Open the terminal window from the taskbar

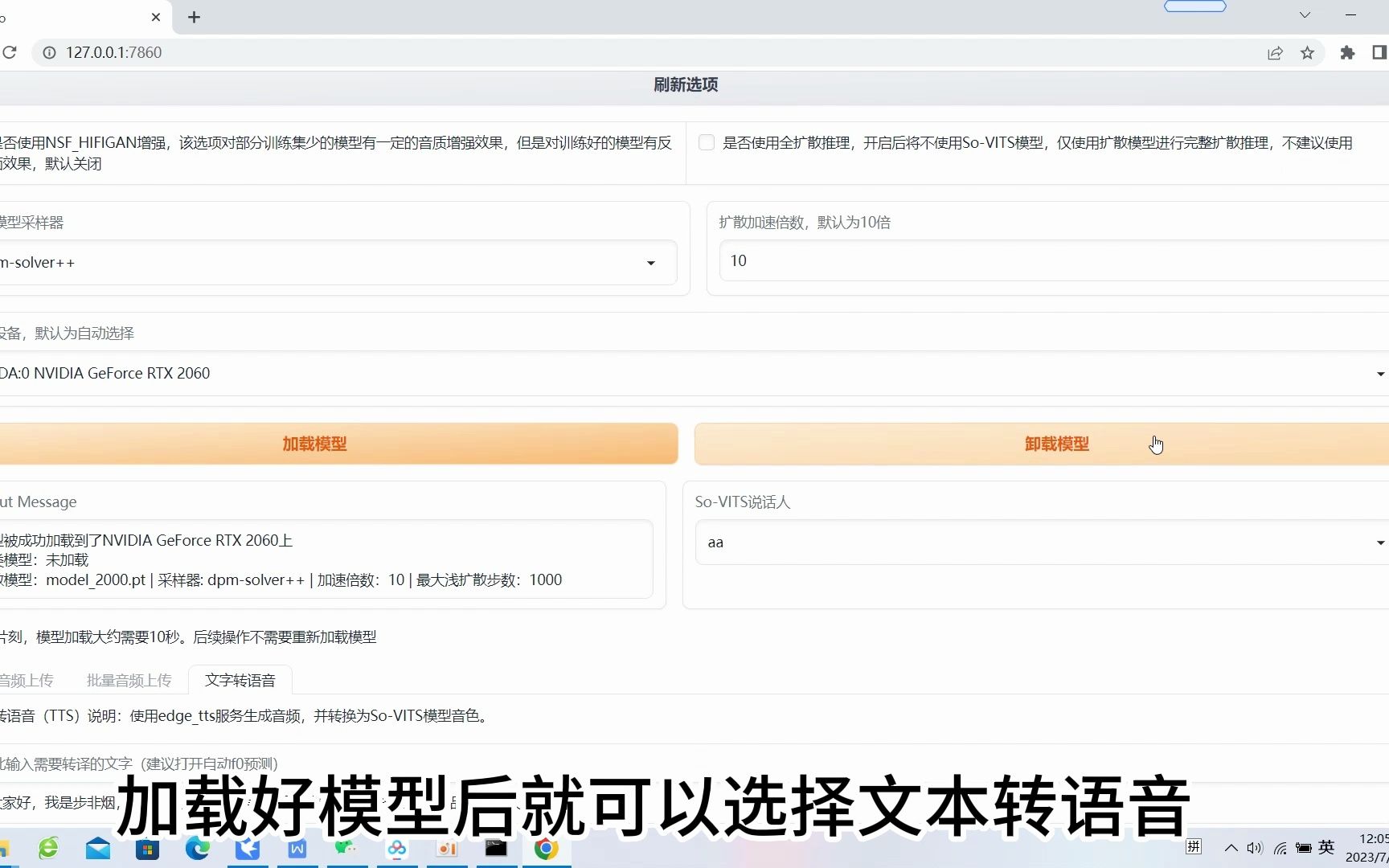tap(496, 849)
